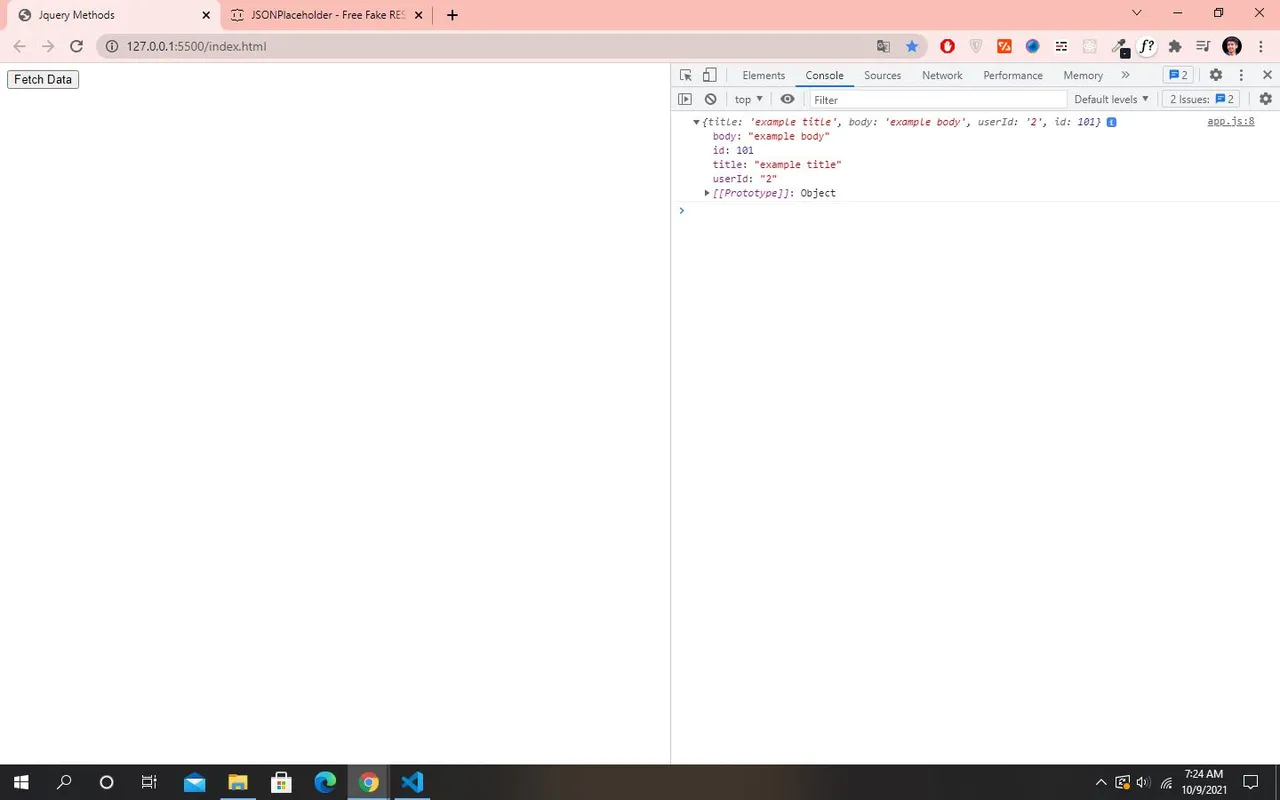
Task: Select the title: "example title" property
Action: tap(777, 164)
